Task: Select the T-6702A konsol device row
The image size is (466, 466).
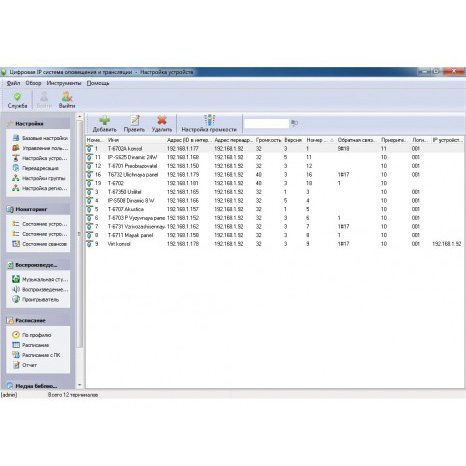Action: 275,149
